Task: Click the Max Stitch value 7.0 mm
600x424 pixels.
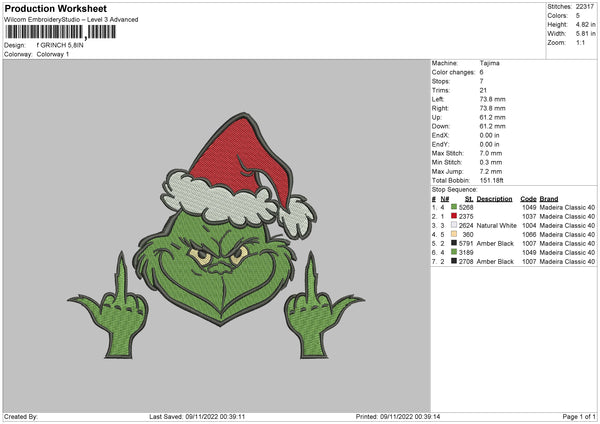Action: pyautogui.click(x=491, y=153)
